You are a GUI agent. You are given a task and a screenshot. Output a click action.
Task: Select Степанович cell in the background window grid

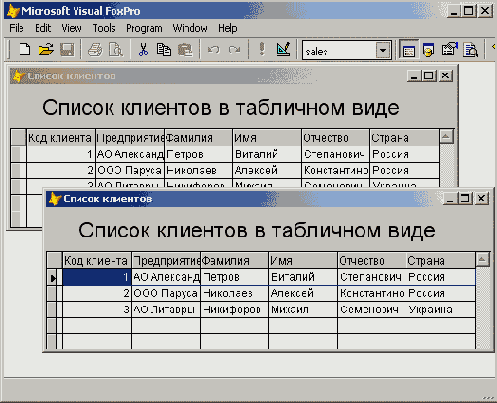tap(336, 154)
